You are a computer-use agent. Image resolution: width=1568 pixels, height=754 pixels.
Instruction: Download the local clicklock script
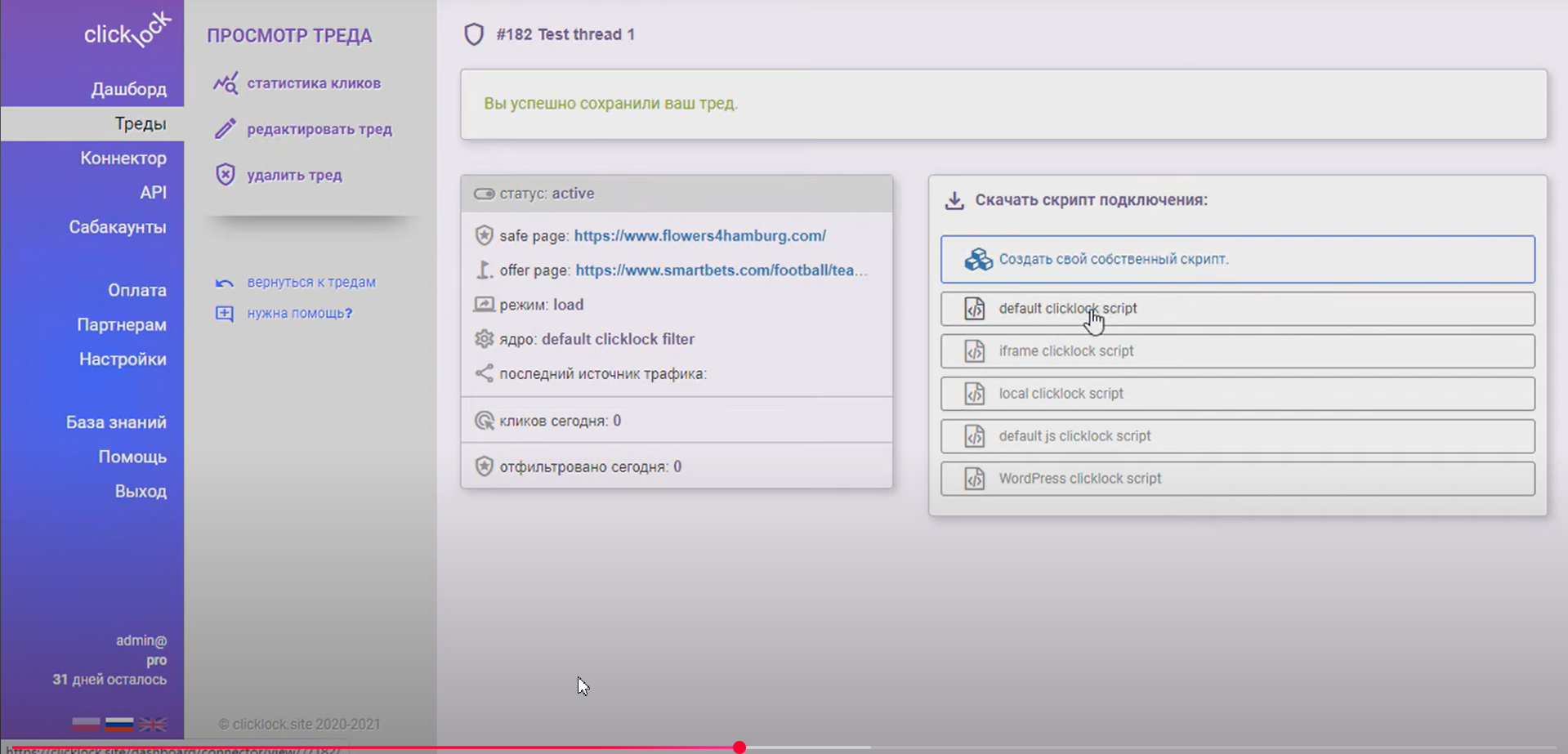point(1237,394)
